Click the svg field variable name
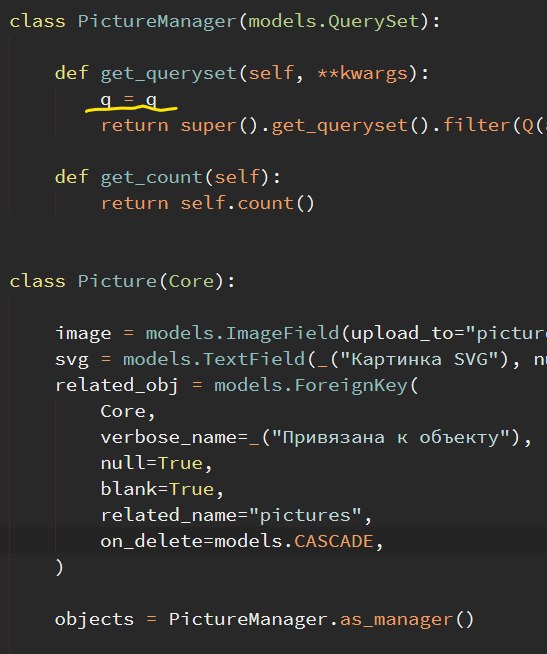This screenshot has width=547, height=654. pos(72,360)
